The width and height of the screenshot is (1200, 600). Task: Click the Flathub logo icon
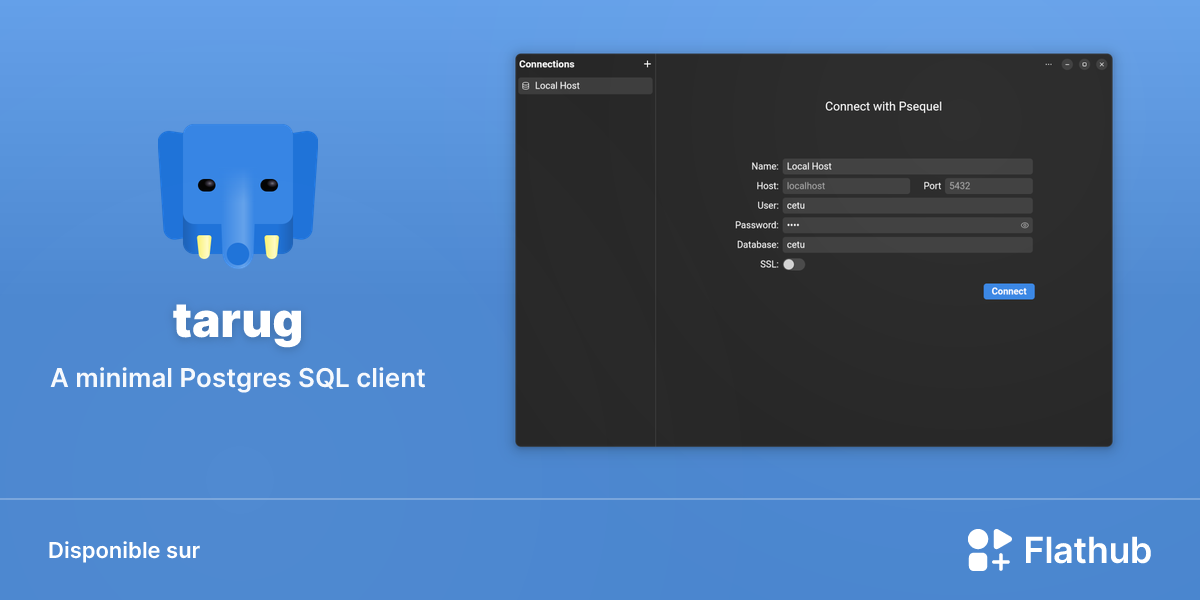pos(990,550)
